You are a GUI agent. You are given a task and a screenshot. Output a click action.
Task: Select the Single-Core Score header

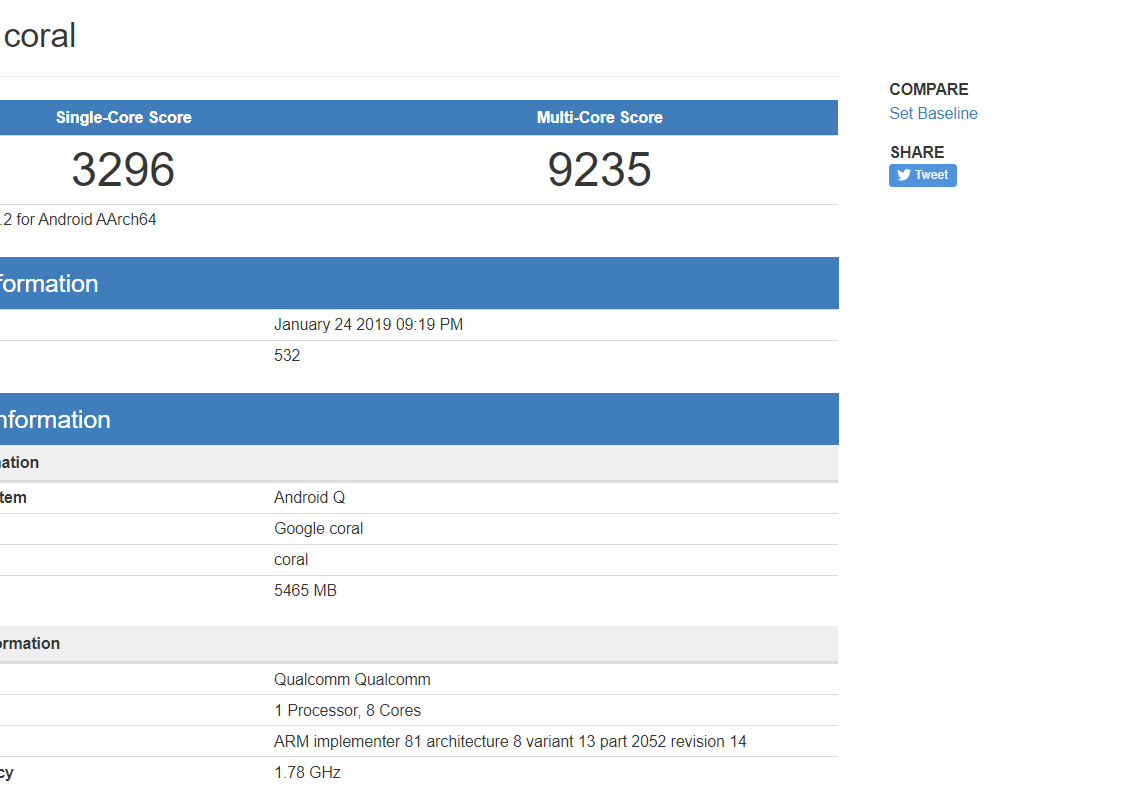124,118
